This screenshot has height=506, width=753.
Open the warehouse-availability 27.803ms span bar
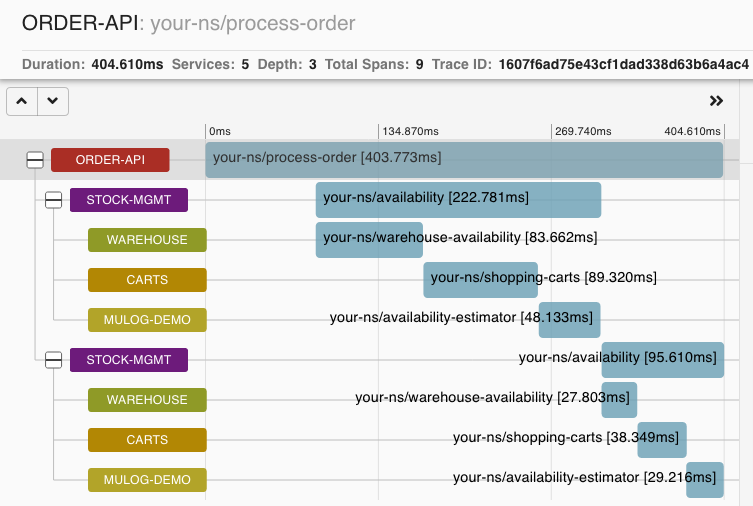(619, 399)
